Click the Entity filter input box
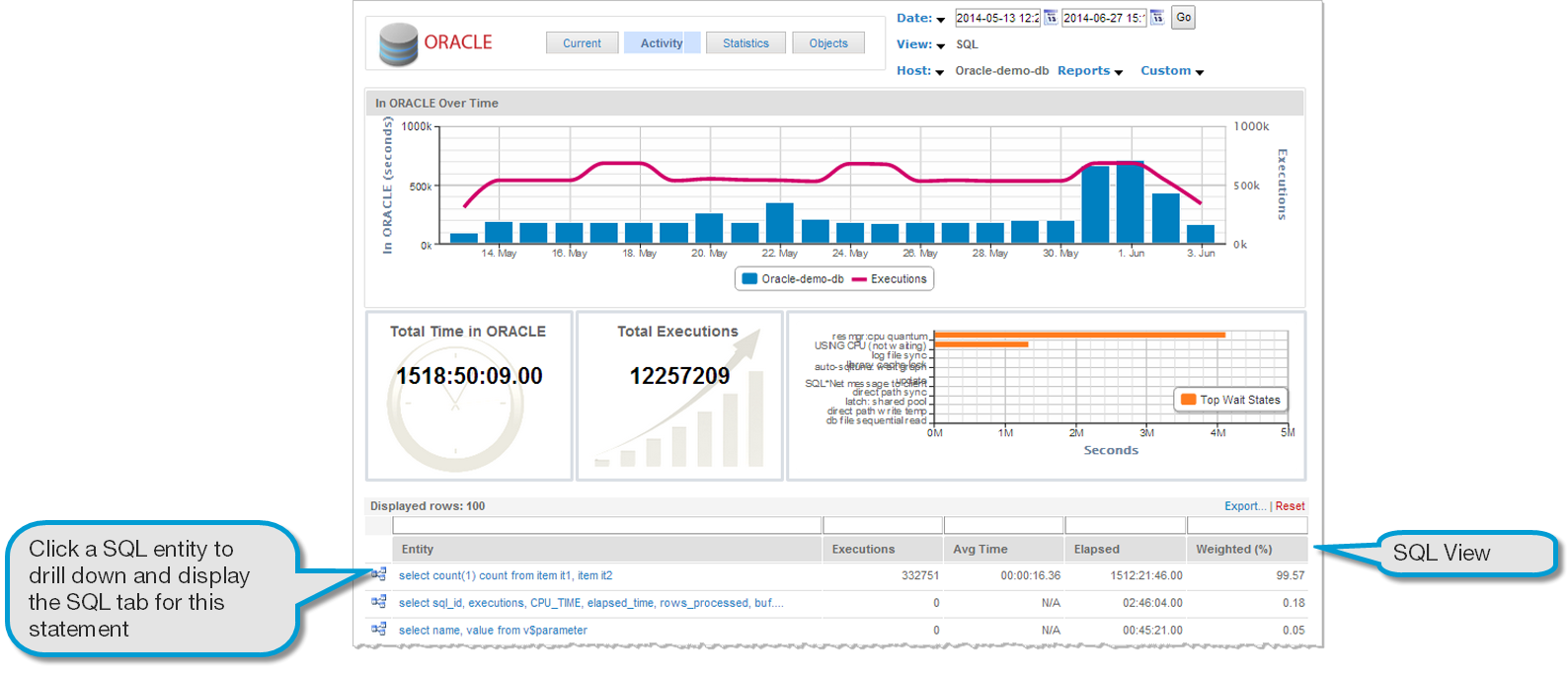The image size is (1568, 676). tap(607, 525)
